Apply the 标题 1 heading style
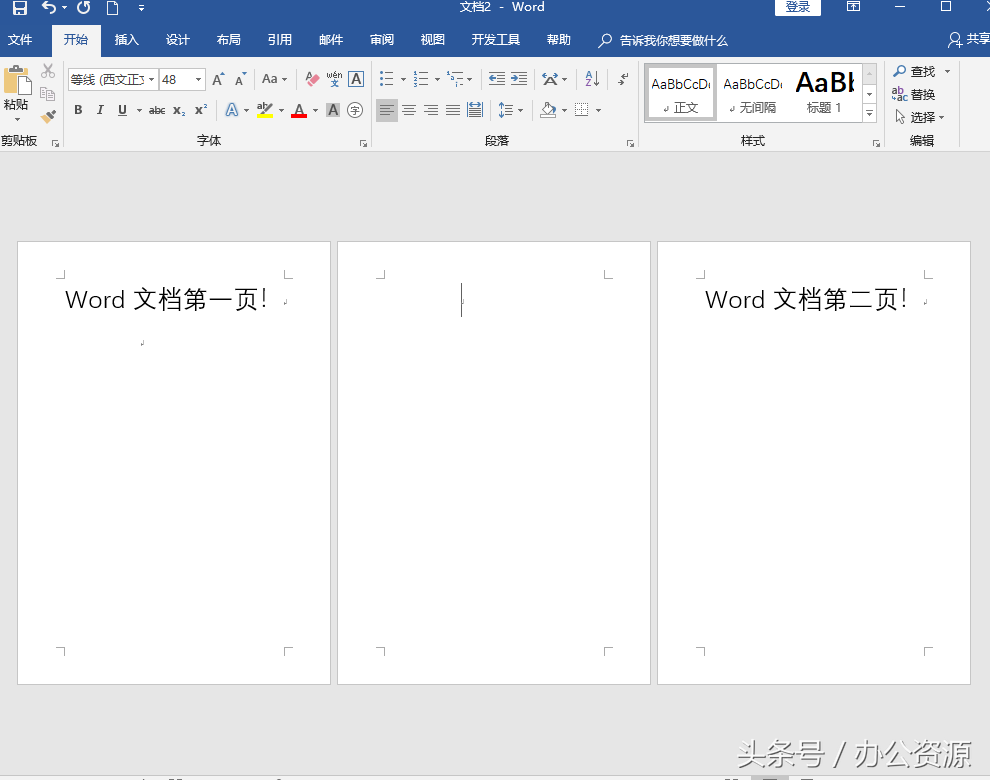The image size is (990, 780). 825,93
